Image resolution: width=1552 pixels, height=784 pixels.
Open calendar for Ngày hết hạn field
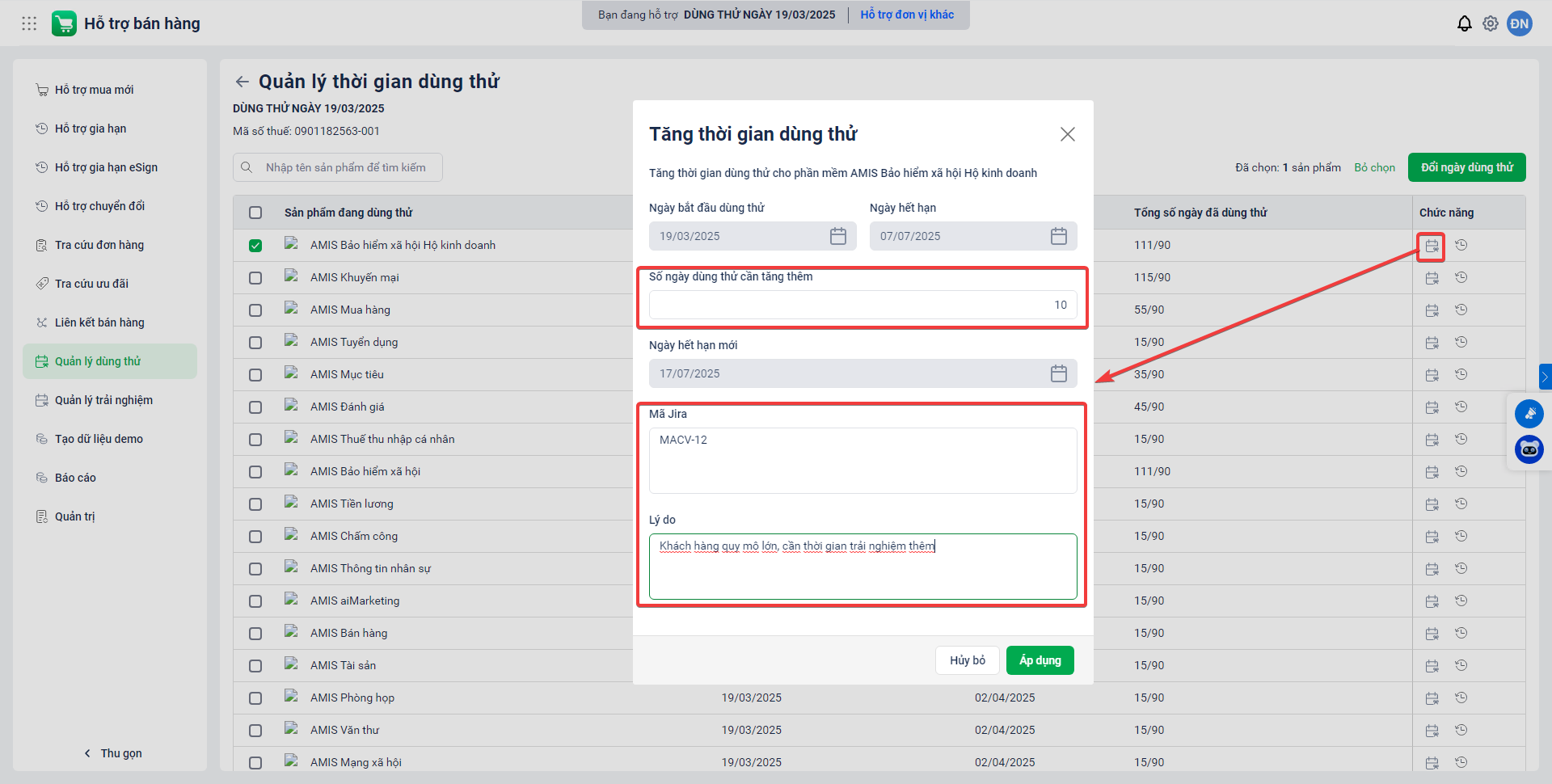coord(1059,236)
